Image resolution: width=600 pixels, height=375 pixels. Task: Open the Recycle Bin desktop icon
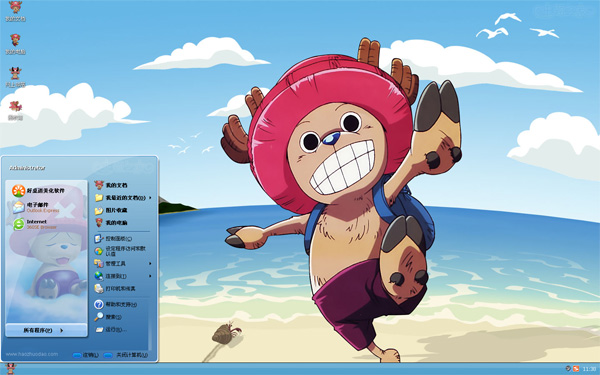(x=15, y=110)
